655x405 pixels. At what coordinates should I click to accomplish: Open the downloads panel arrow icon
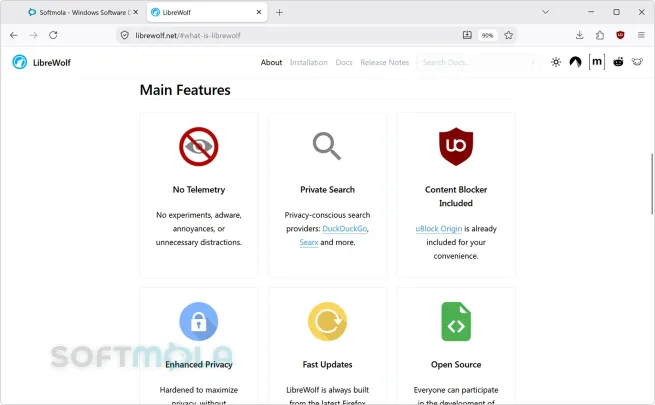tap(579, 35)
